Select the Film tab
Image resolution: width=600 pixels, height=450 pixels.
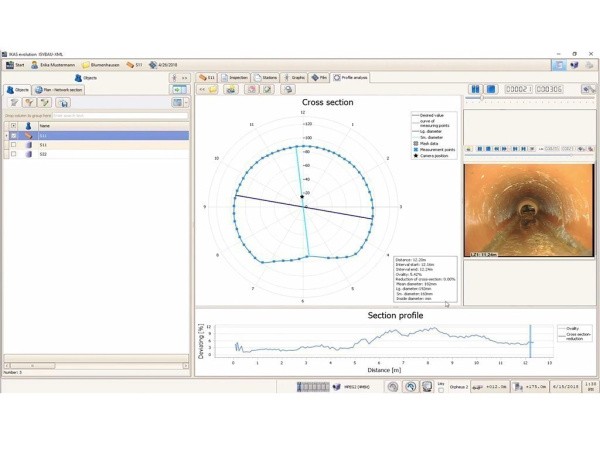point(320,76)
